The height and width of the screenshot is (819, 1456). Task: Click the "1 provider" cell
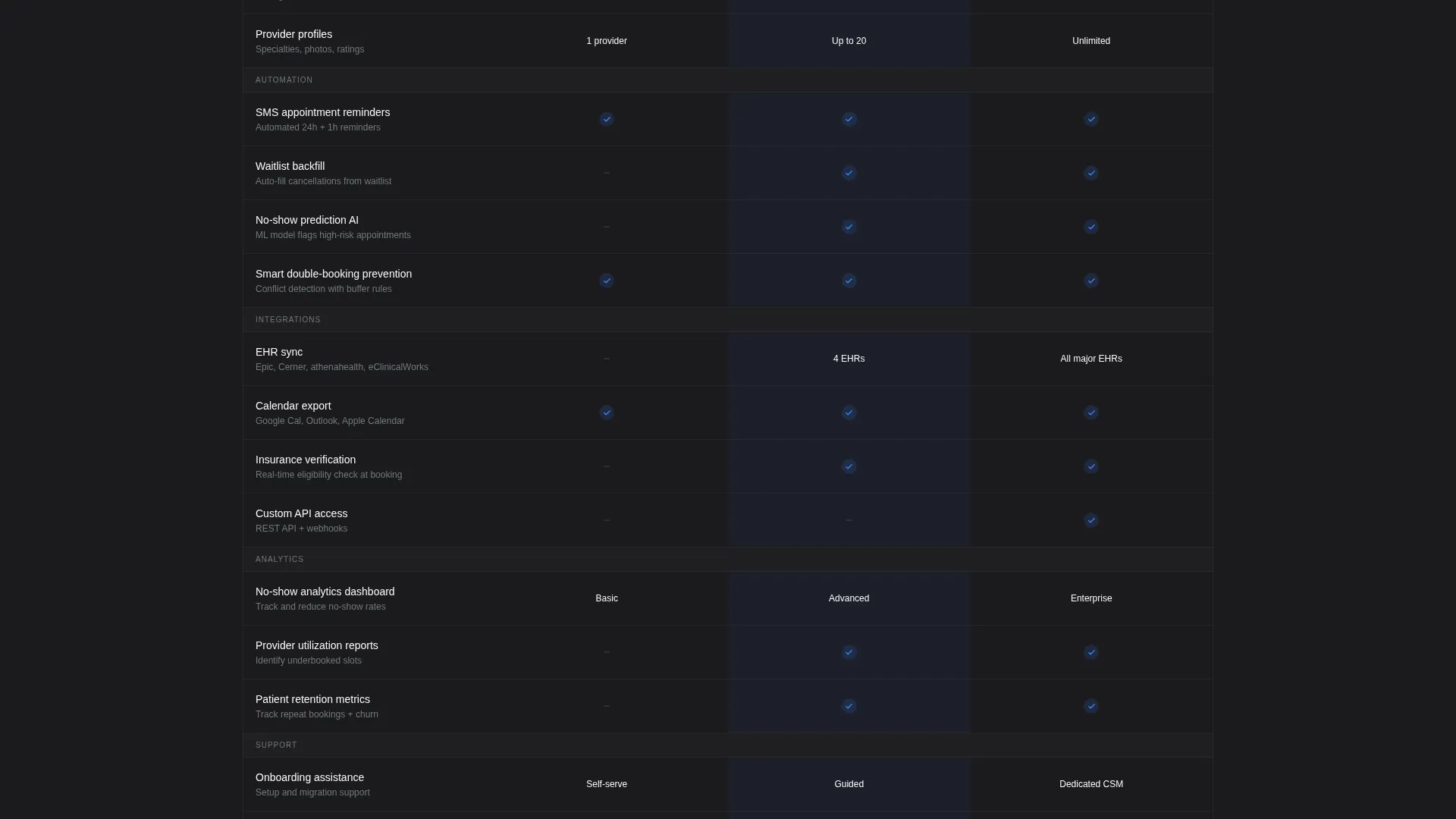[607, 41]
